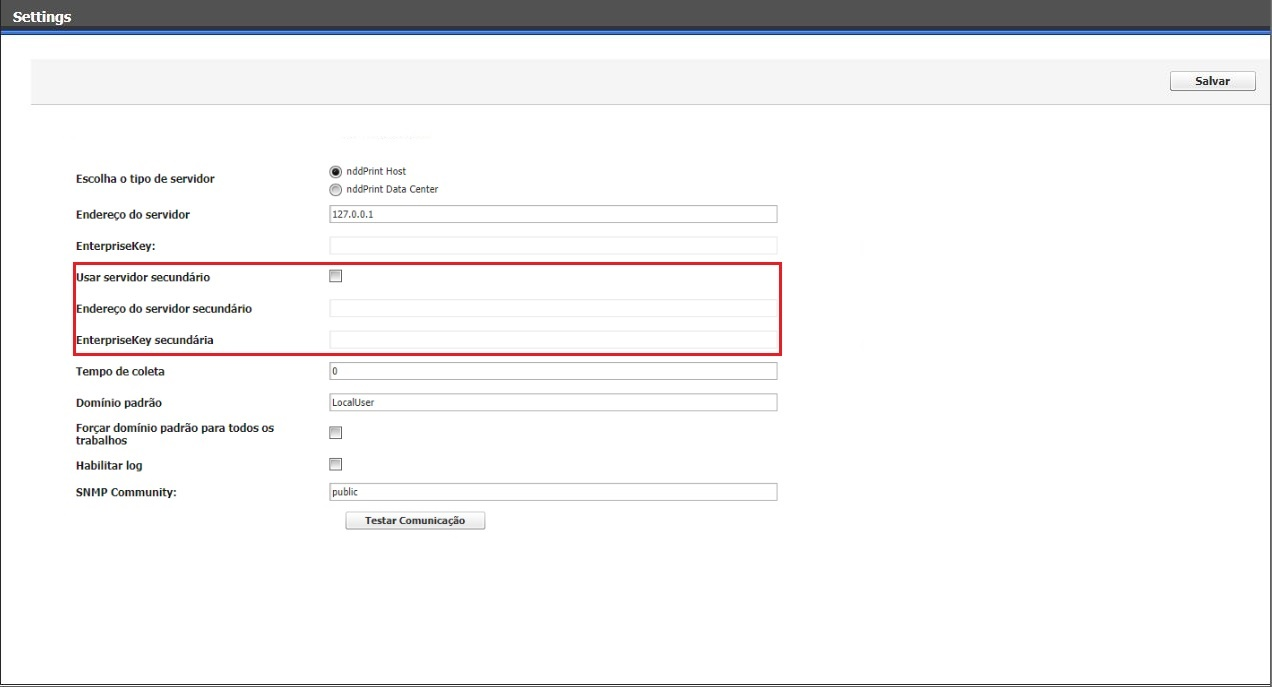This screenshot has height=687, width=1272.
Task: Tick the Forçar domínio padrão checkbox
Action: 336,433
